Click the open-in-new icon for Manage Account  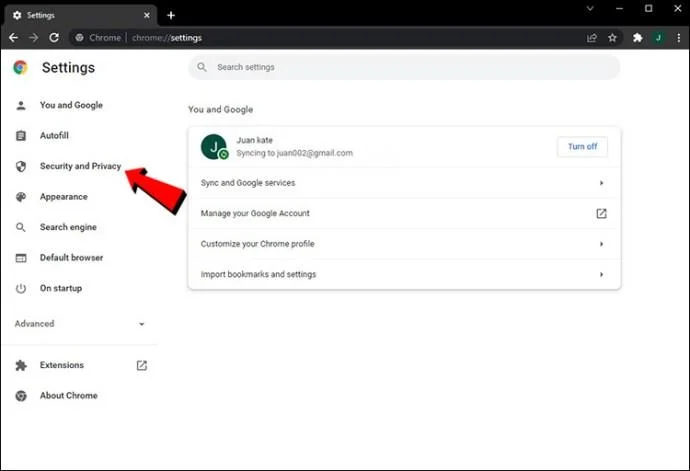point(601,213)
